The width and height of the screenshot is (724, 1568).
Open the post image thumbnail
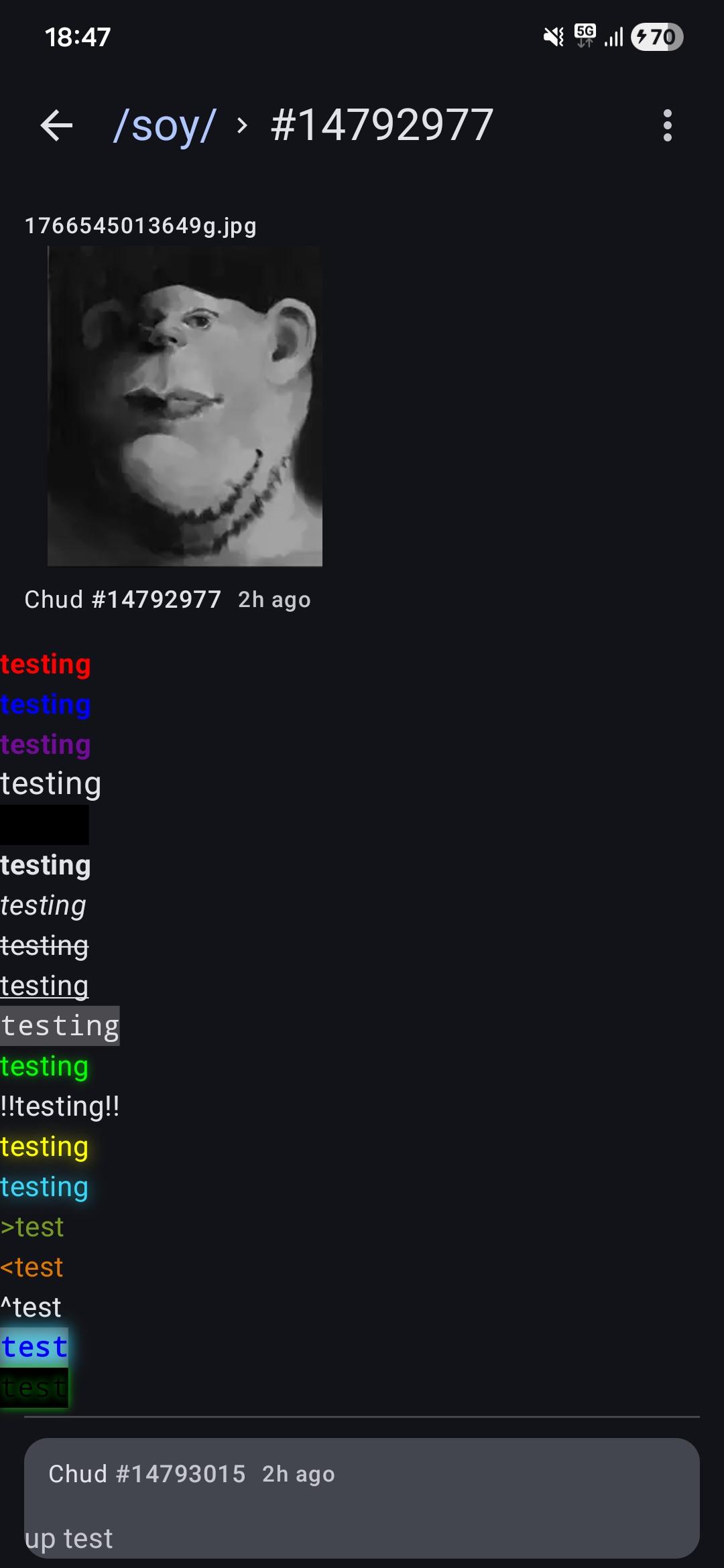(x=185, y=406)
